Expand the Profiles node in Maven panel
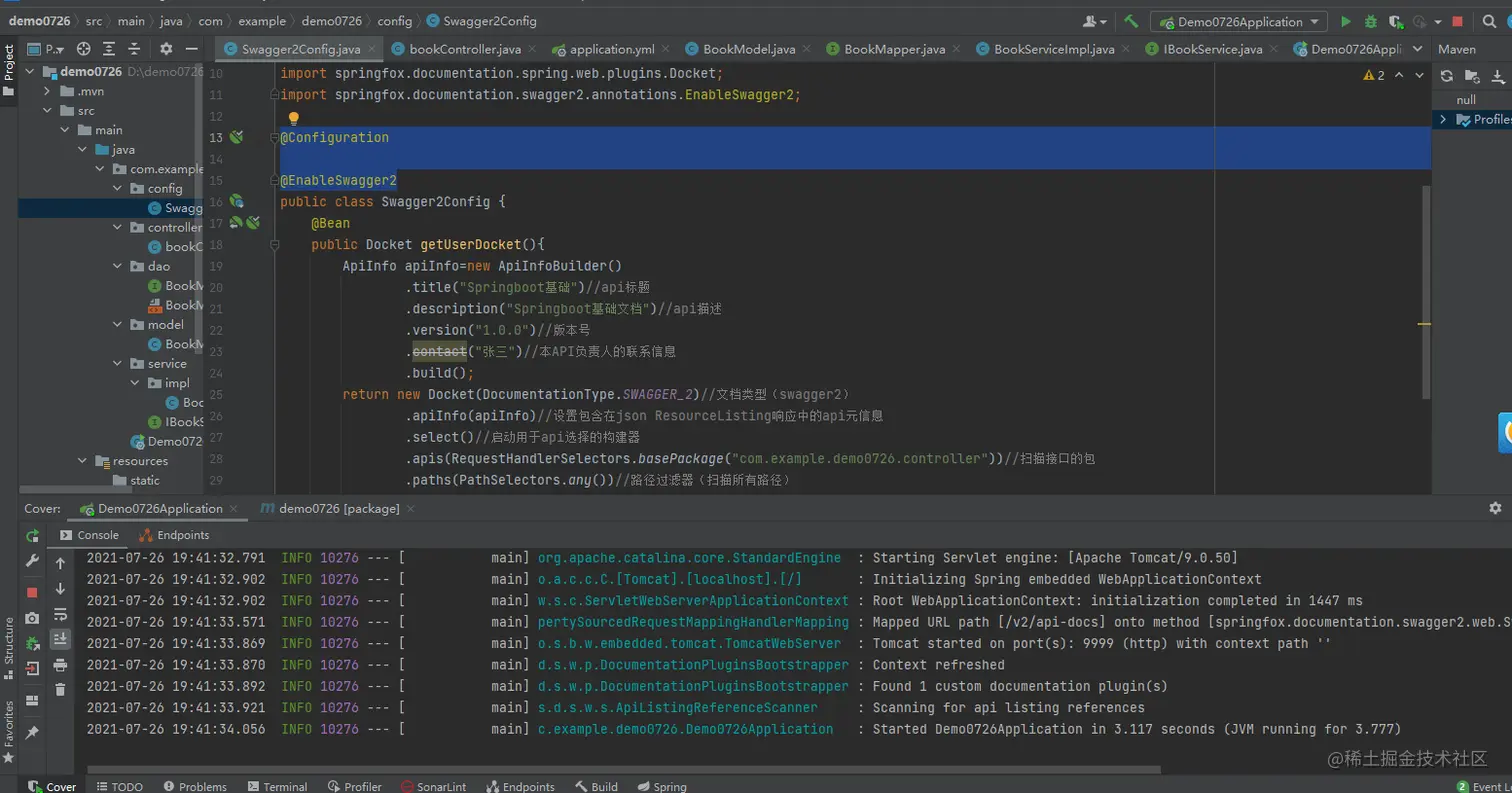The height and width of the screenshot is (793, 1512). (x=1442, y=120)
